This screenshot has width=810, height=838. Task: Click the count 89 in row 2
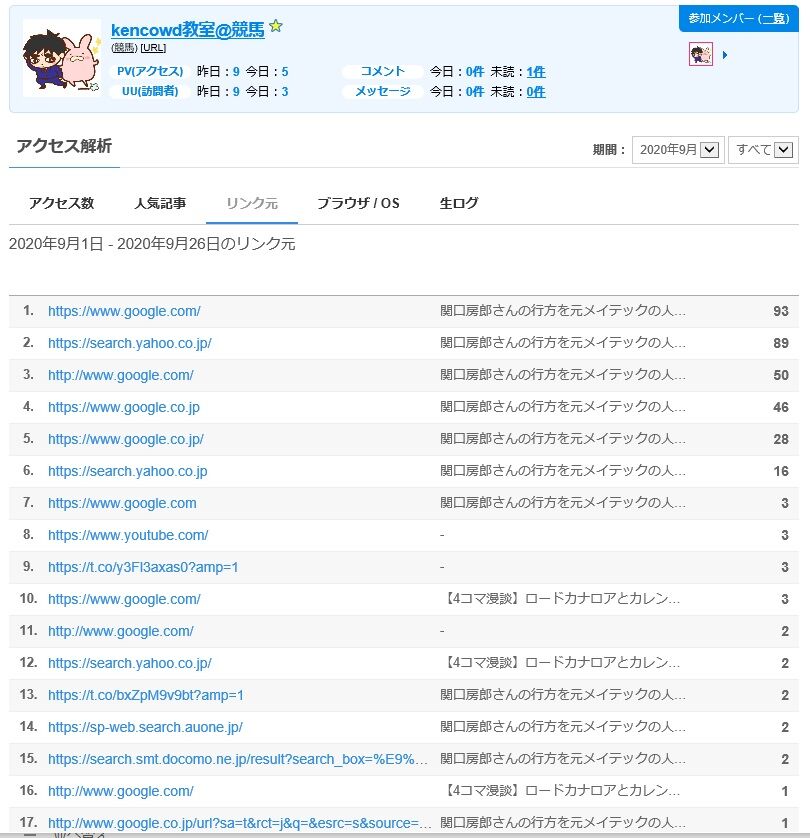781,343
